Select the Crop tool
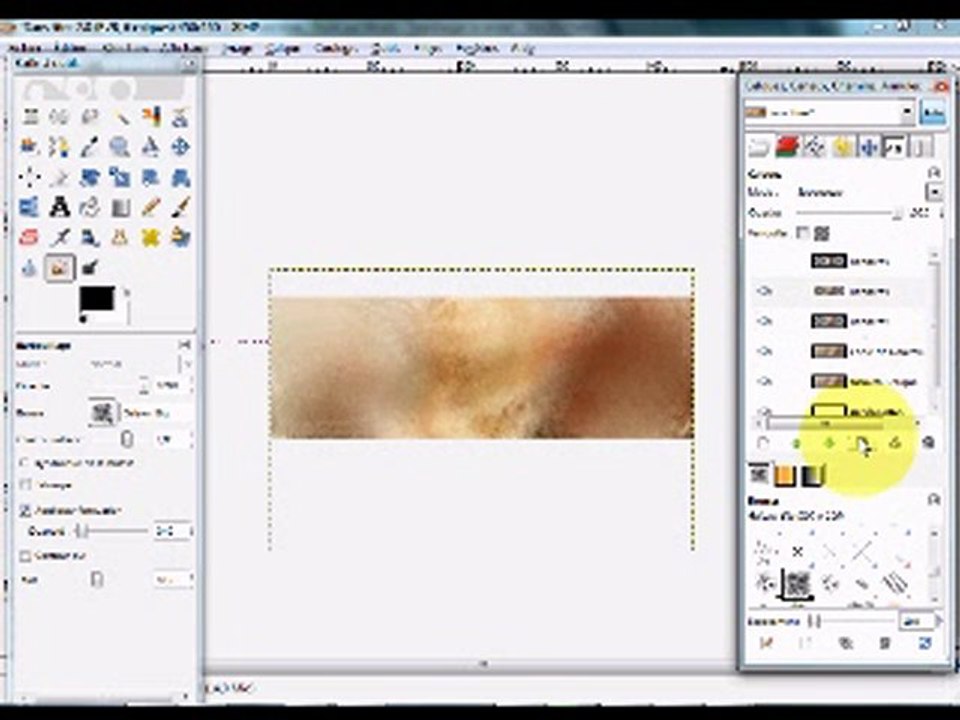960x720 pixels. [x=59, y=178]
